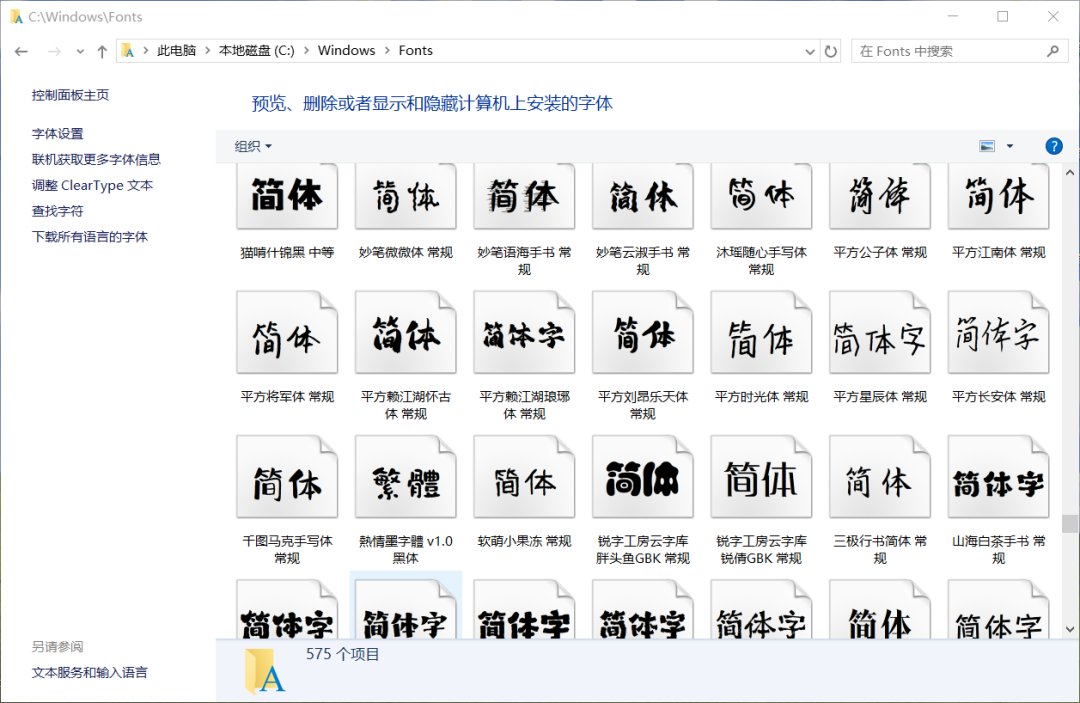Click the Windows breadcrumb segment
This screenshot has height=703, width=1080.
pyautogui.click(x=346, y=50)
